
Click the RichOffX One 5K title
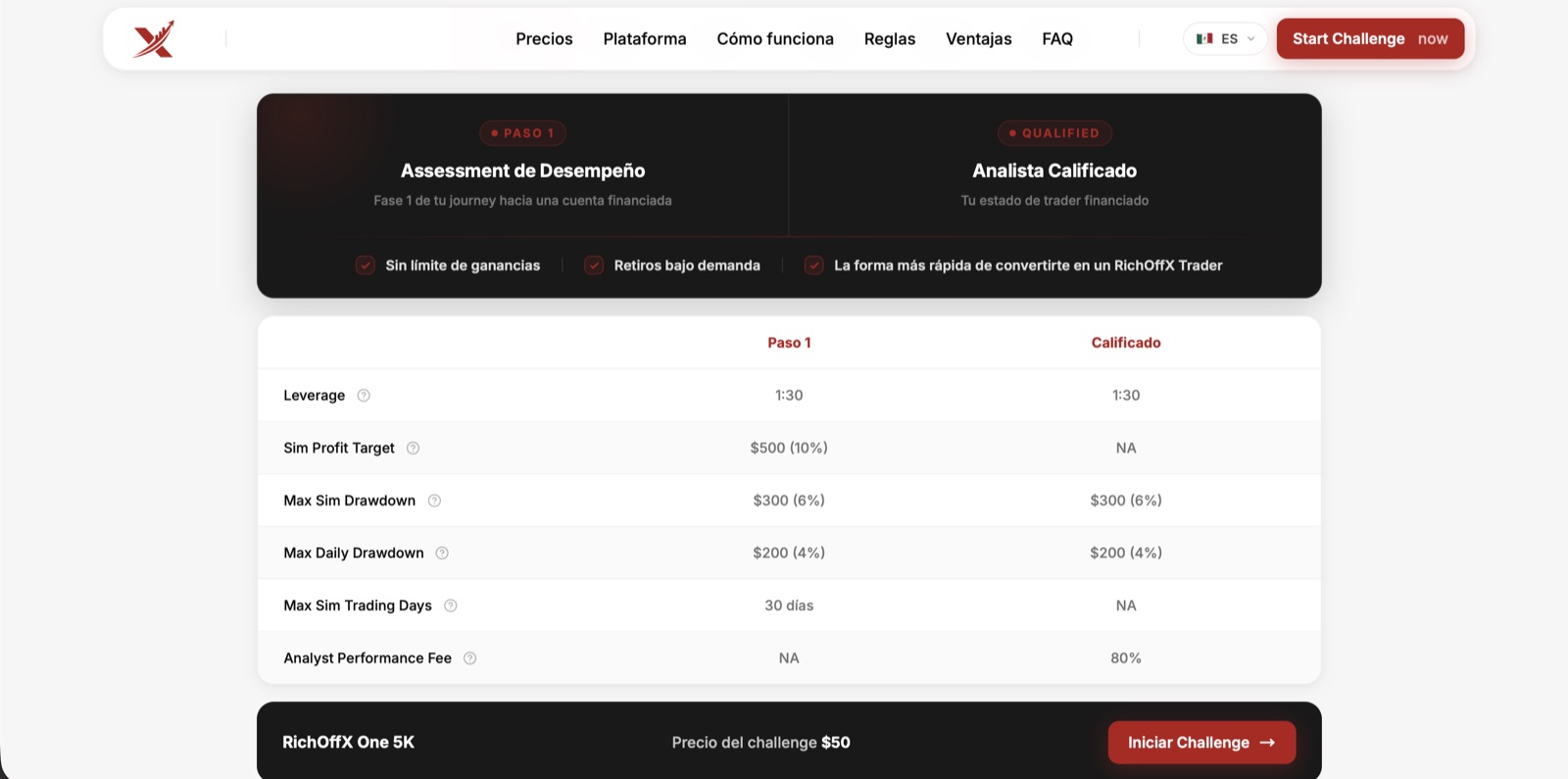point(348,743)
